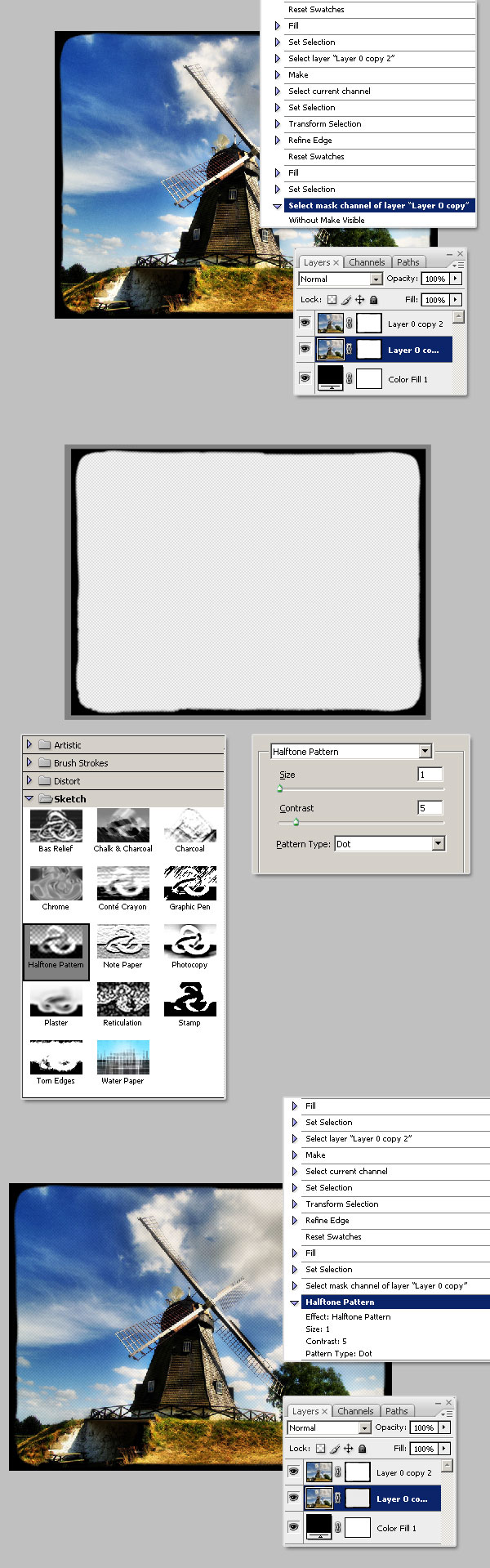Select the Bas Relief filter thumbnail
Viewport: 490px width, 1568px height.
(56, 825)
